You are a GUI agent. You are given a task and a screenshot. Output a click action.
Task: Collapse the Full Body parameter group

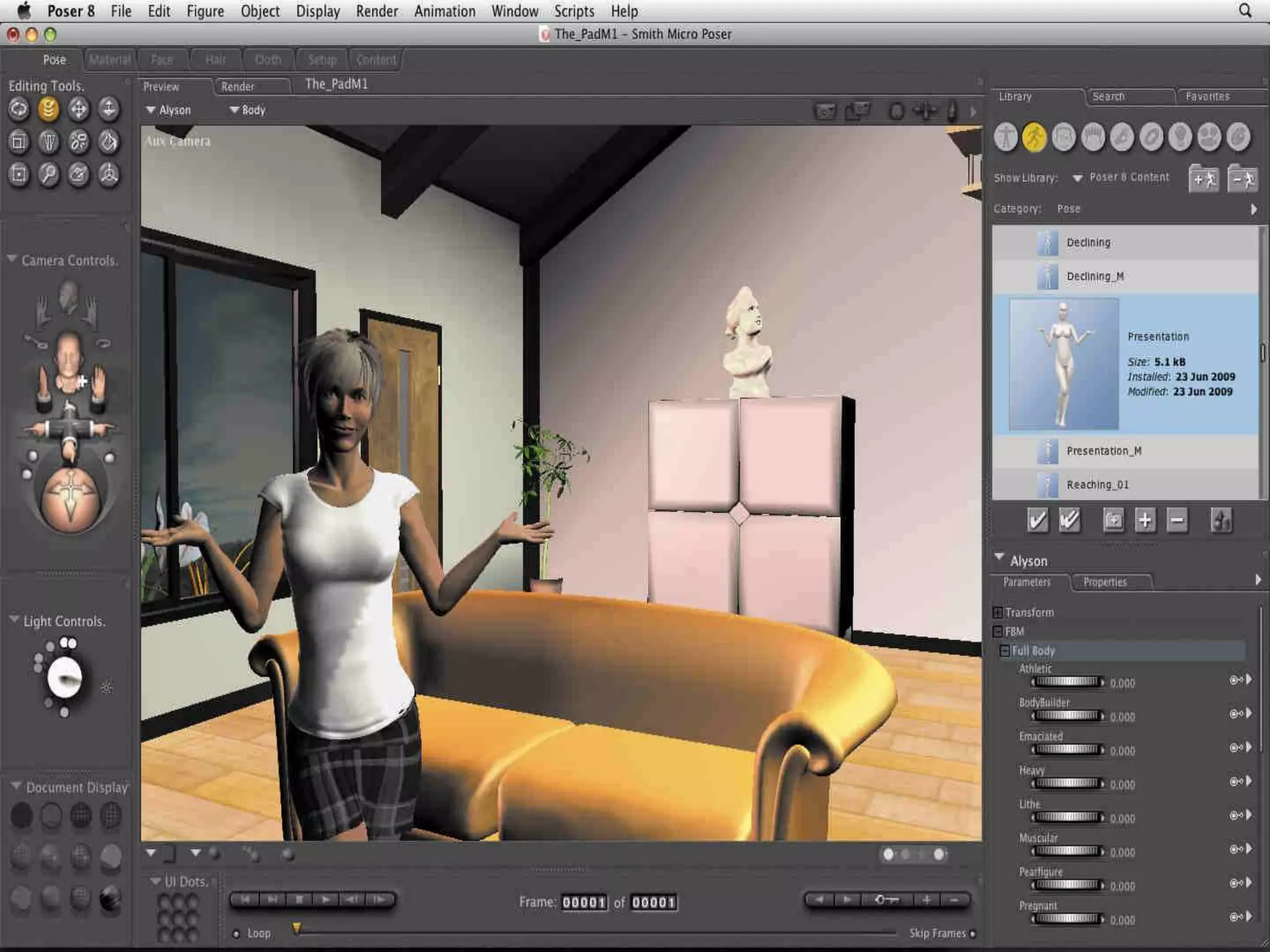(1005, 651)
